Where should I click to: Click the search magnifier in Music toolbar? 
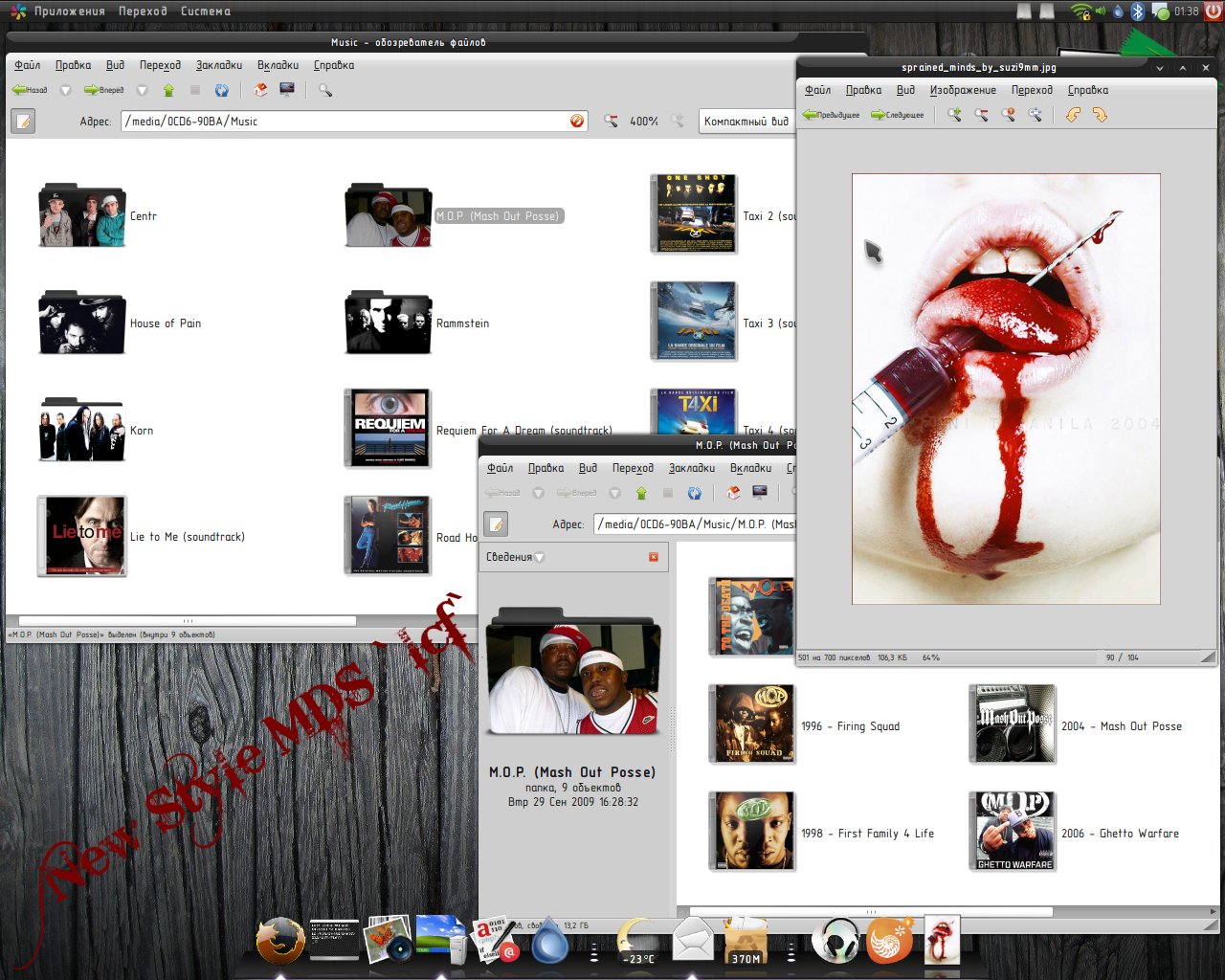[325, 90]
